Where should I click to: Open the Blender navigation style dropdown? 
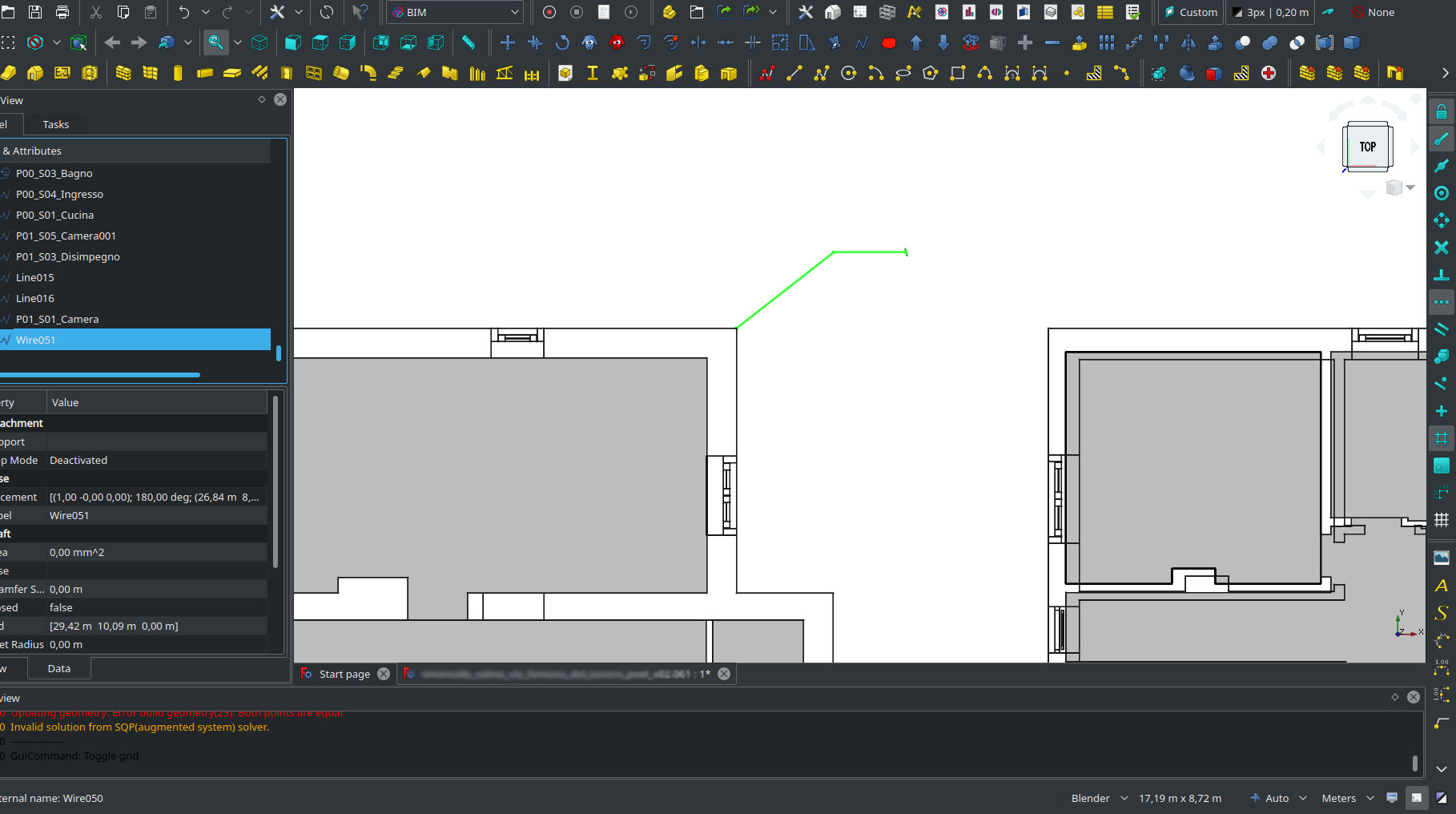[x=1099, y=798]
